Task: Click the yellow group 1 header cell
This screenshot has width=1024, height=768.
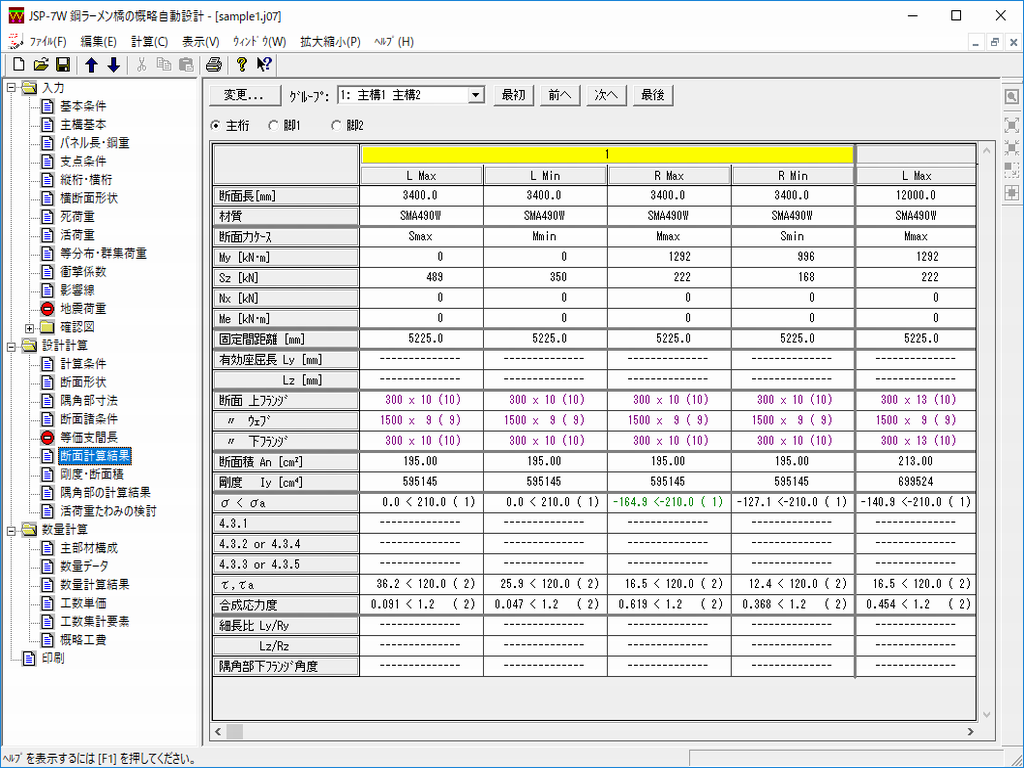Action: 606,155
